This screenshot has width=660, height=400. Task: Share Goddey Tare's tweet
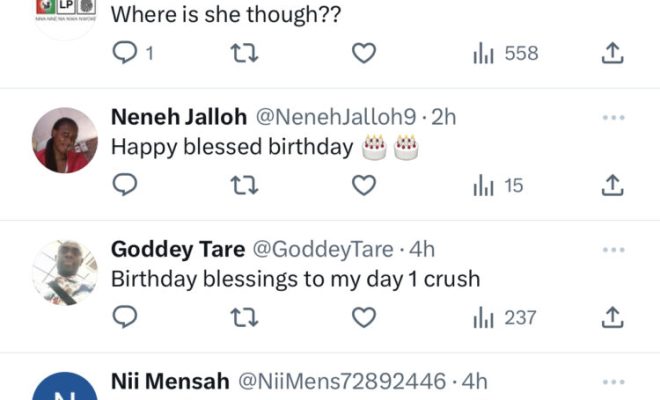(x=613, y=318)
